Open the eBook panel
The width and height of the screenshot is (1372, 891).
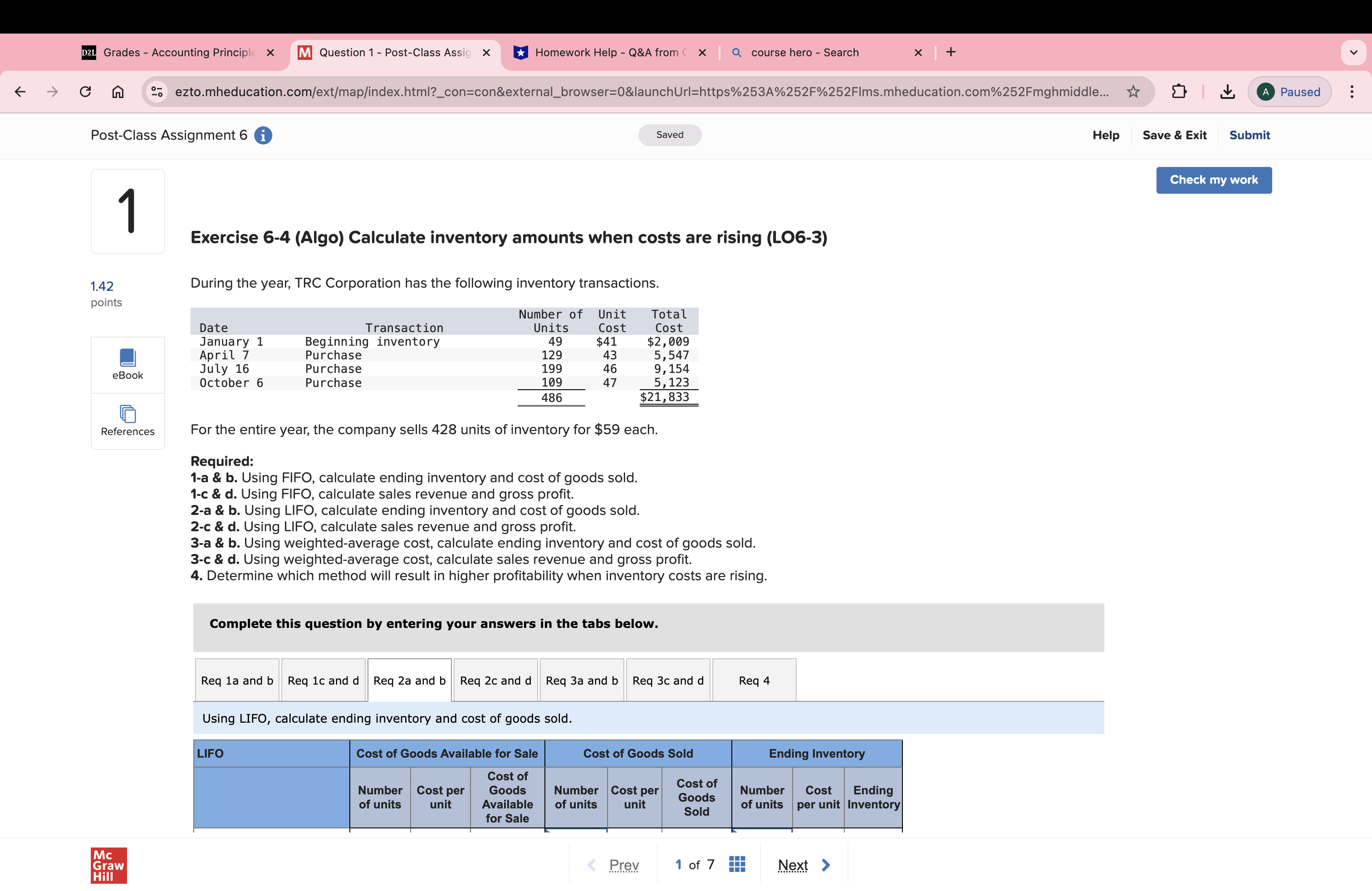pos(127,364)
